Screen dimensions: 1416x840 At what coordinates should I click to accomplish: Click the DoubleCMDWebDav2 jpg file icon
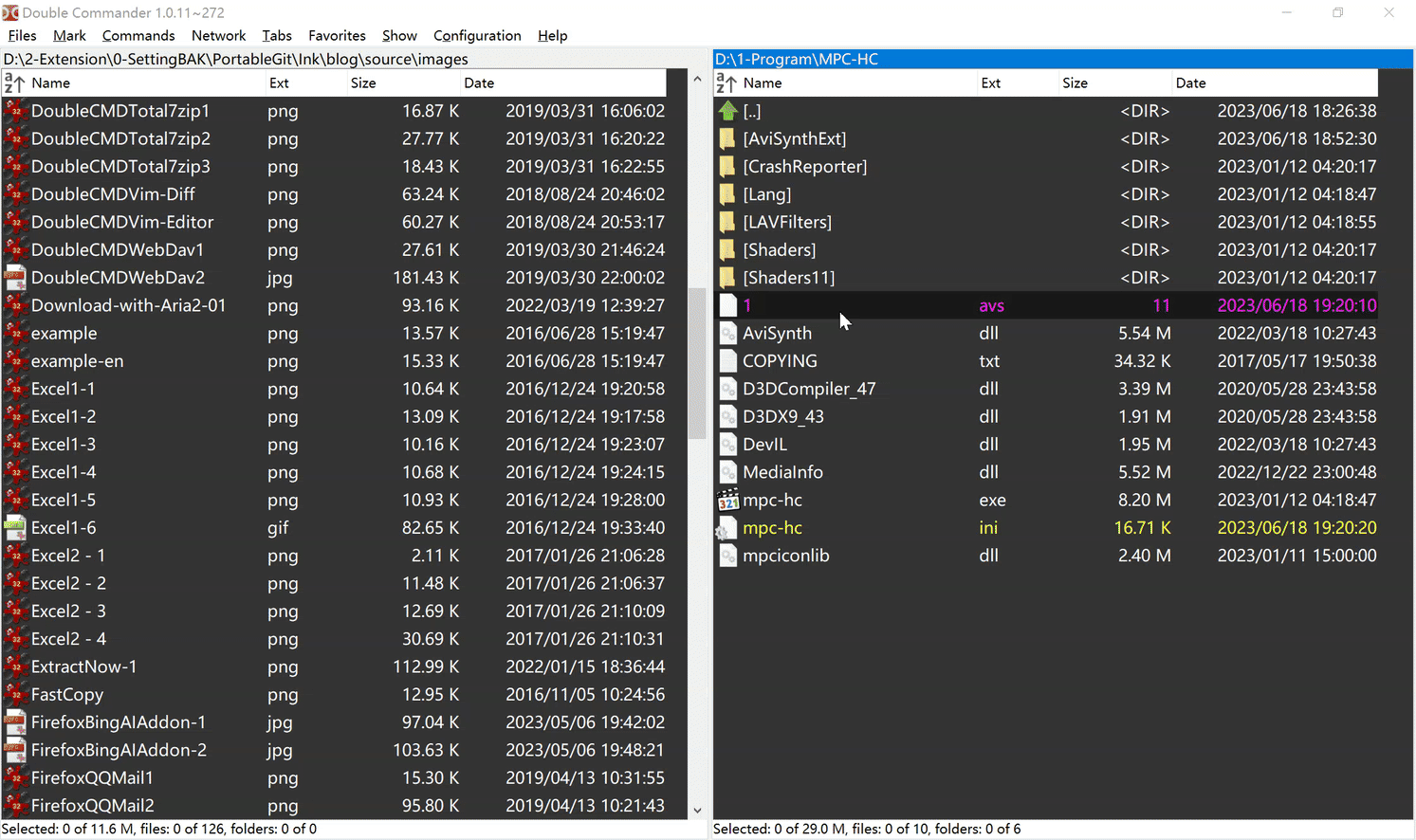pos(15,278)
